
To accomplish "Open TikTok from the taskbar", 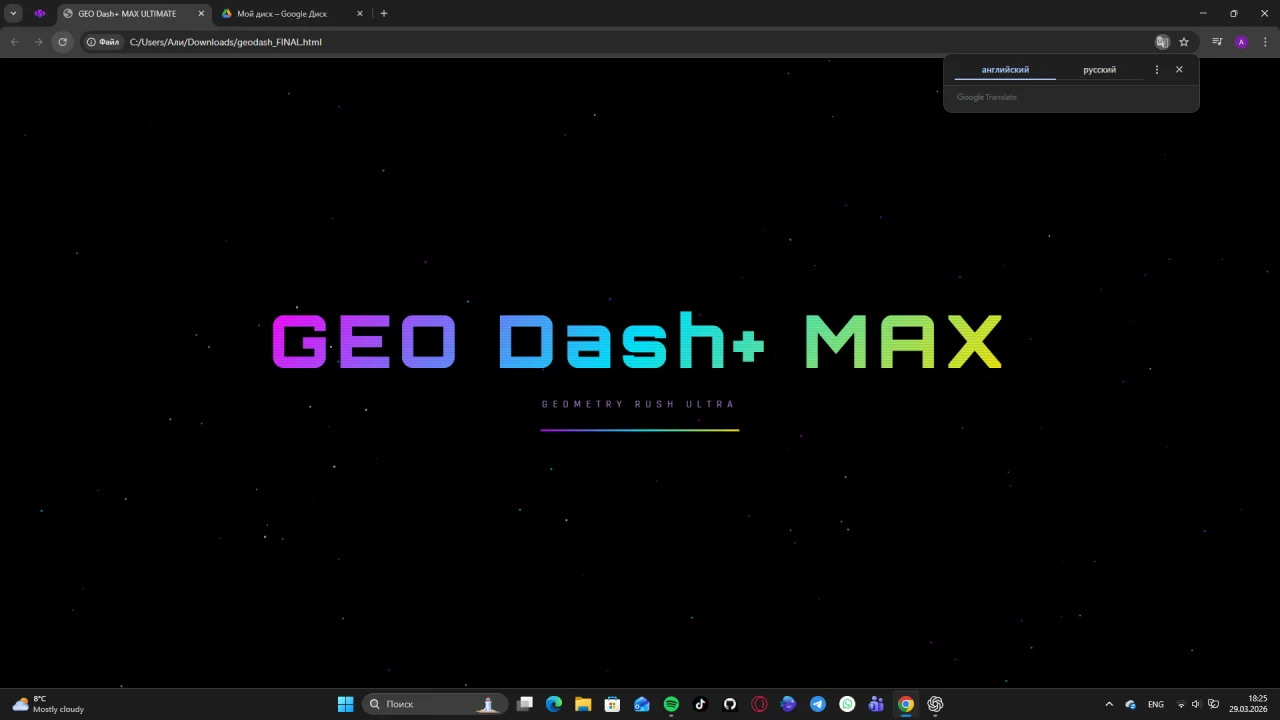I will (700, 704).
